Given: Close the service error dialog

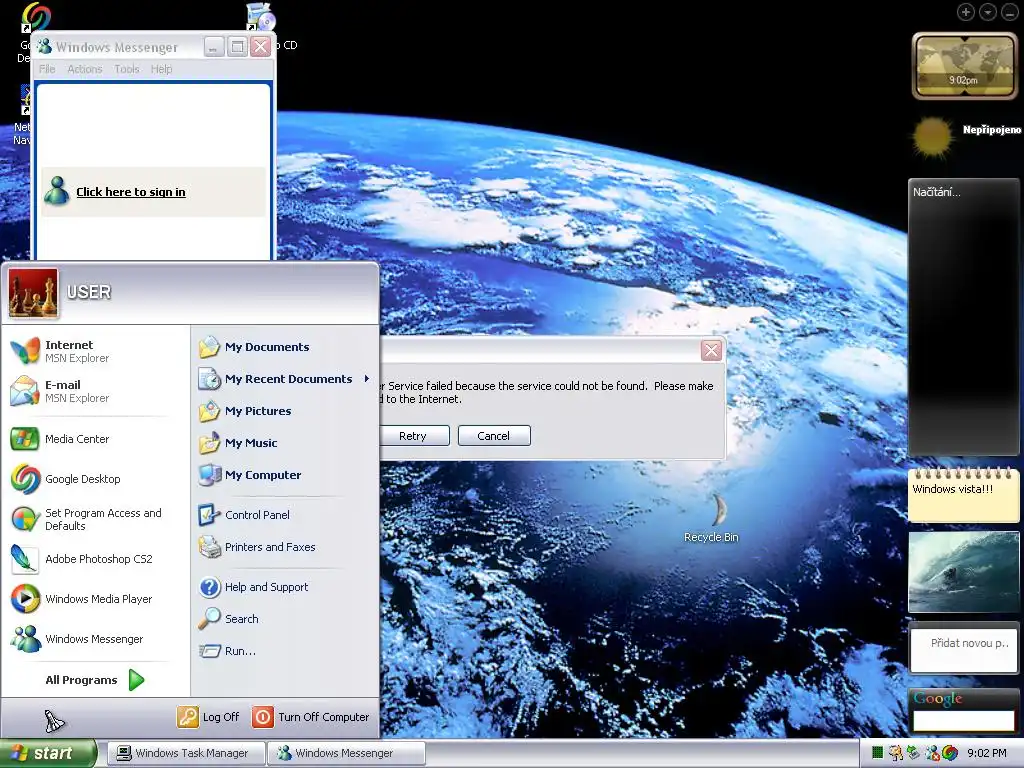Looking at the screenshot, I should [x=711, y=351].
